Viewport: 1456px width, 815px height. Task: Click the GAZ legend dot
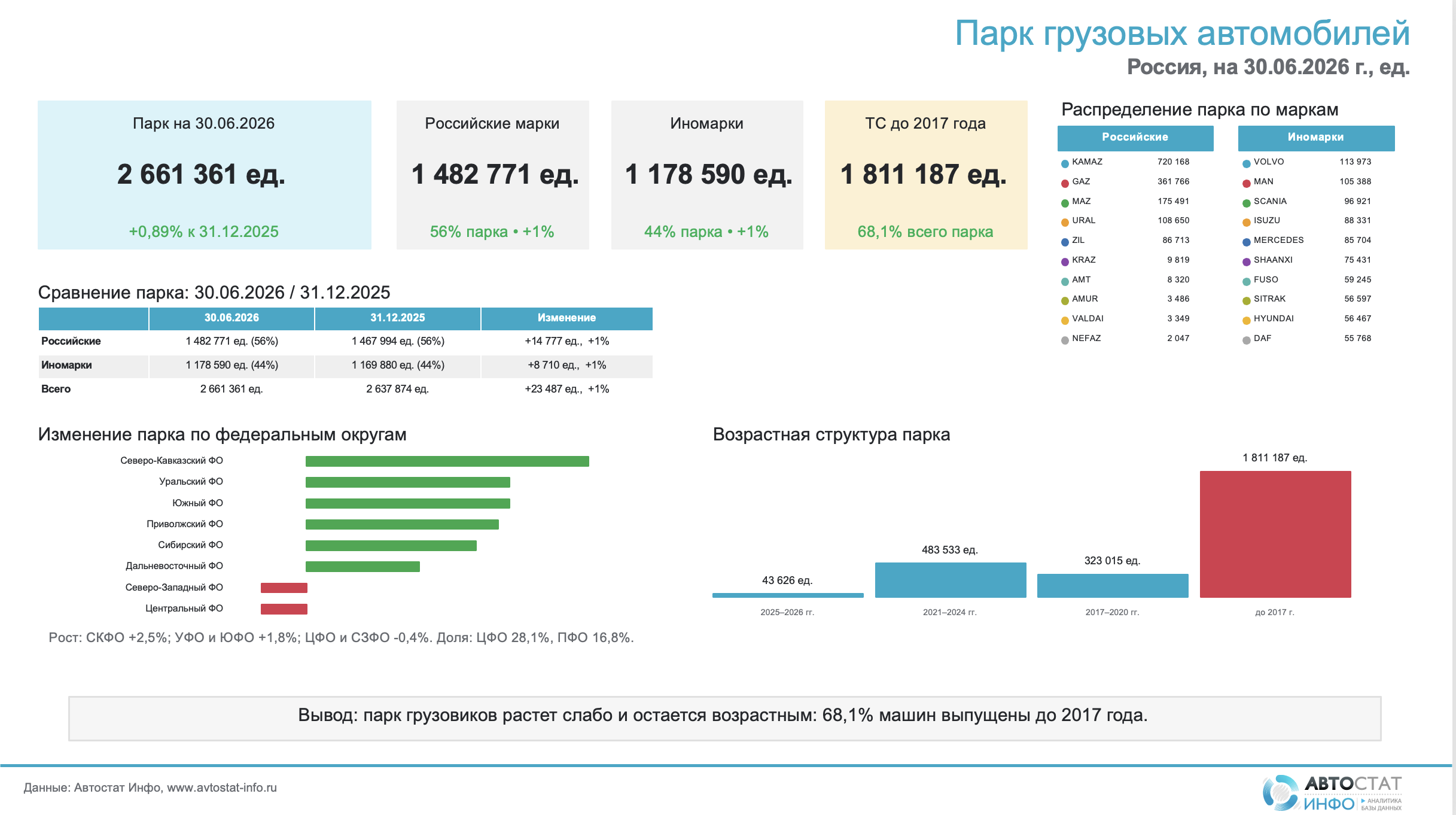1065,183
